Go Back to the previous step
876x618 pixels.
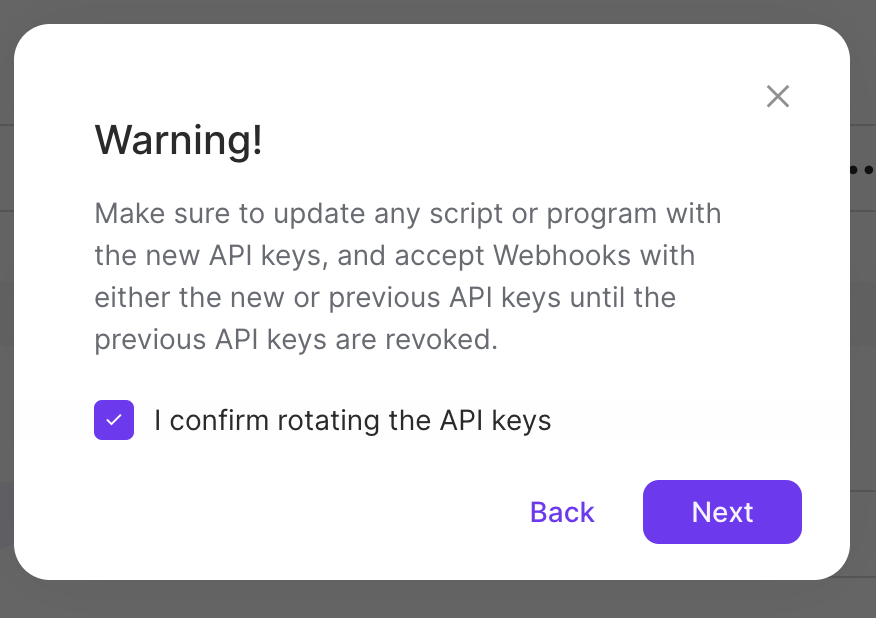tap(562, 512)
